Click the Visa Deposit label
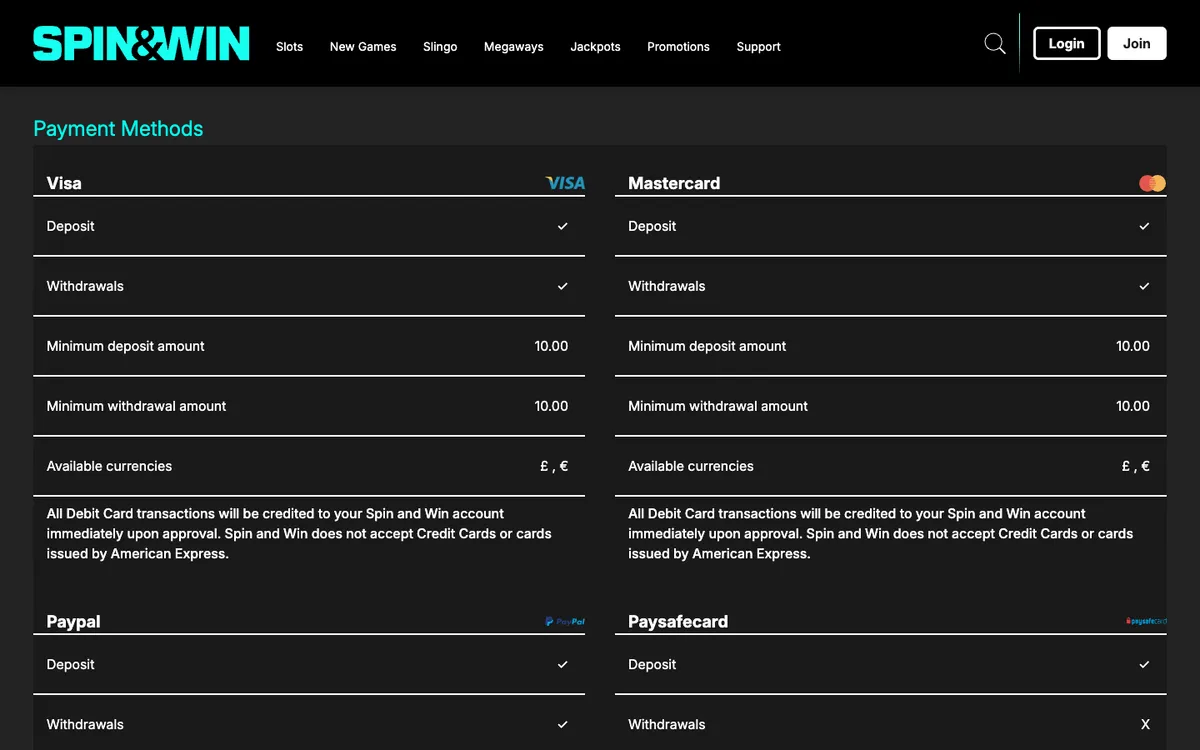Image resolution: width=1200 pixels, height=750 pixels. 70,226
